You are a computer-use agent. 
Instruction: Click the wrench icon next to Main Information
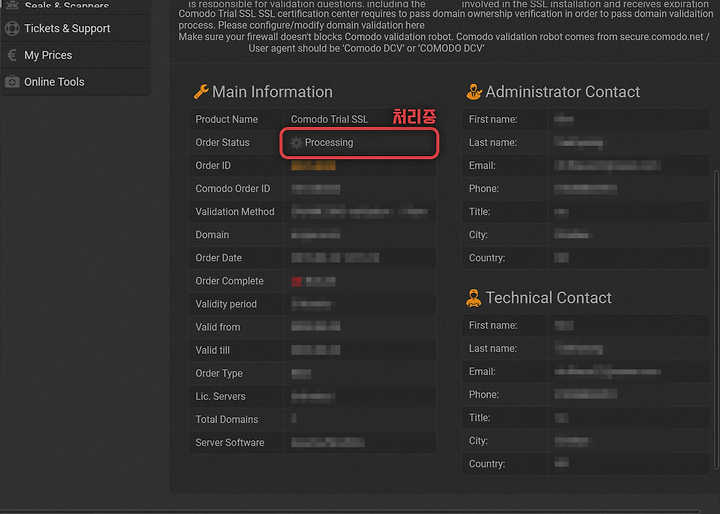click(x=201, y=92)
